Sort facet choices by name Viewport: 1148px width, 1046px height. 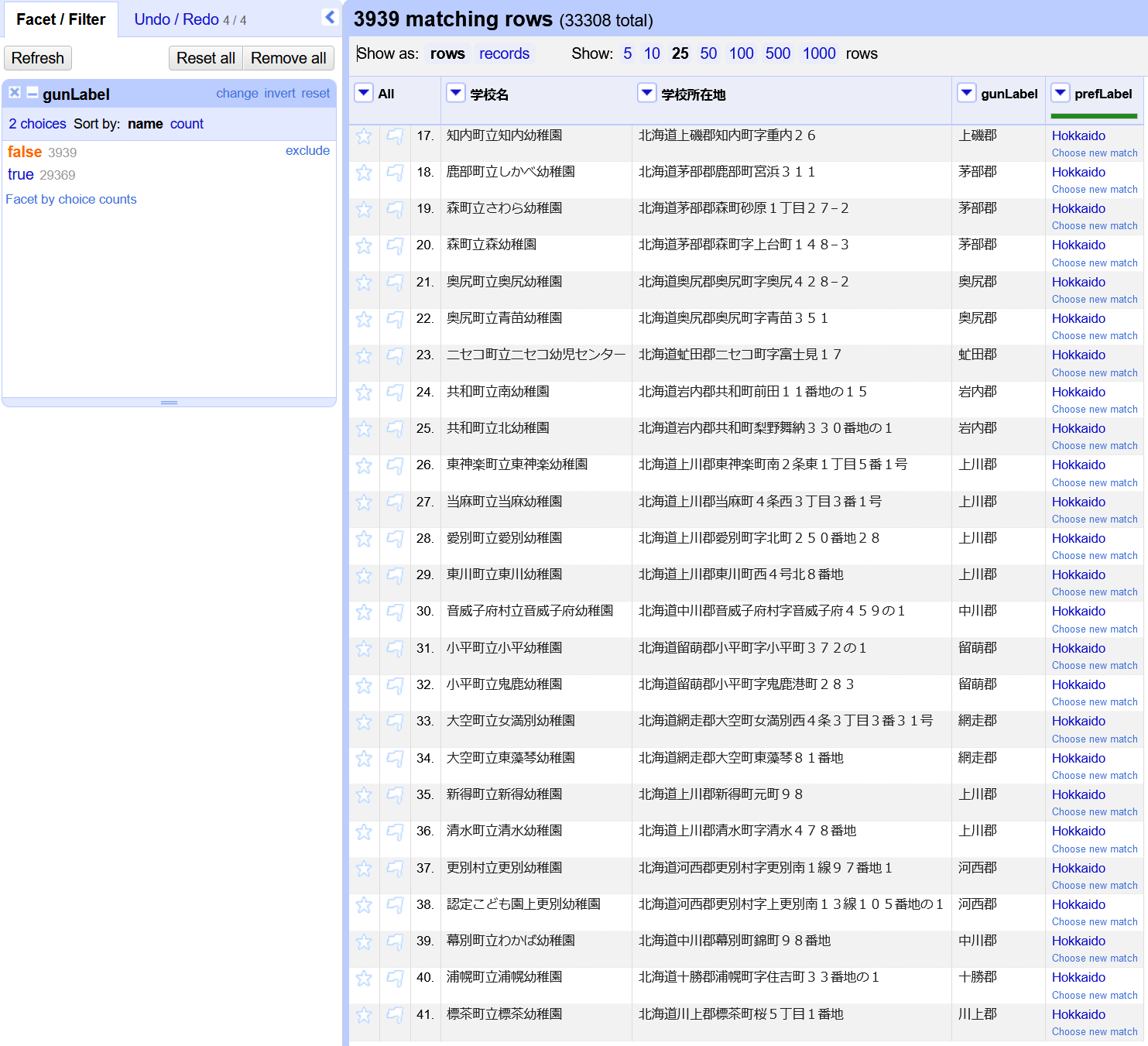click(x=146, y=124)
